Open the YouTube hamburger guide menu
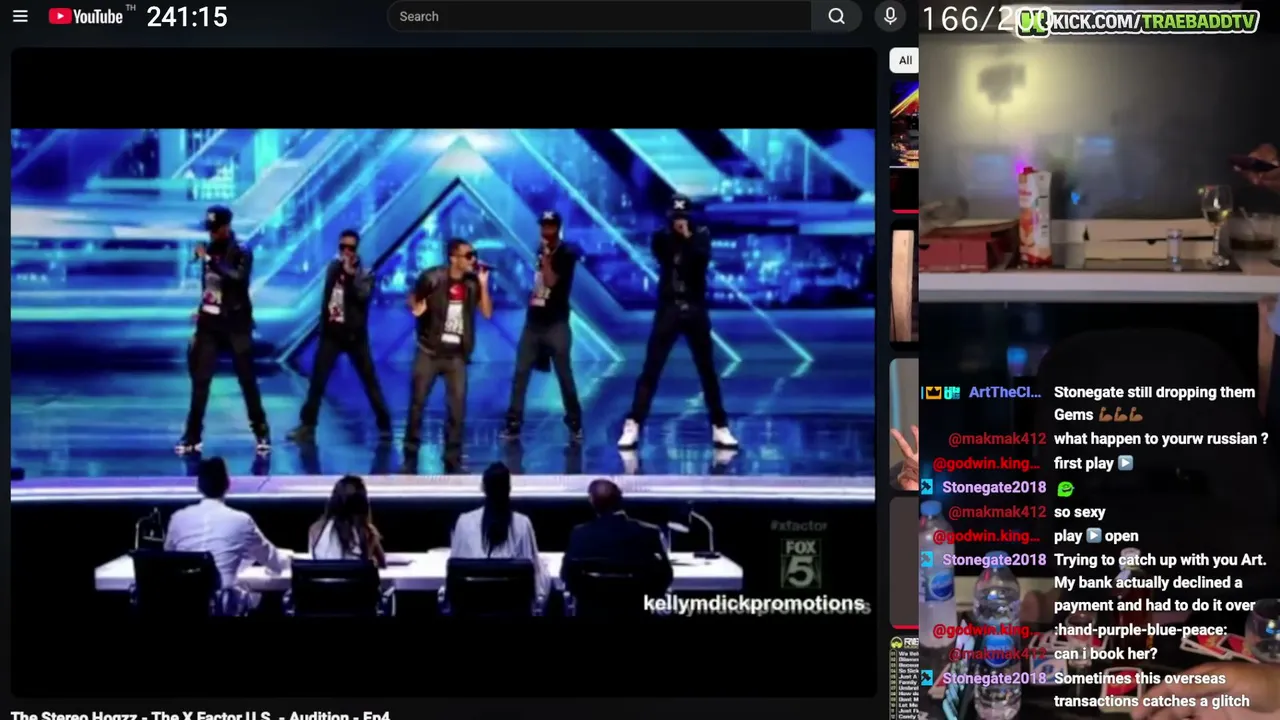The width and height of the screenshot is (1280, 720). [x=20, y=16]
